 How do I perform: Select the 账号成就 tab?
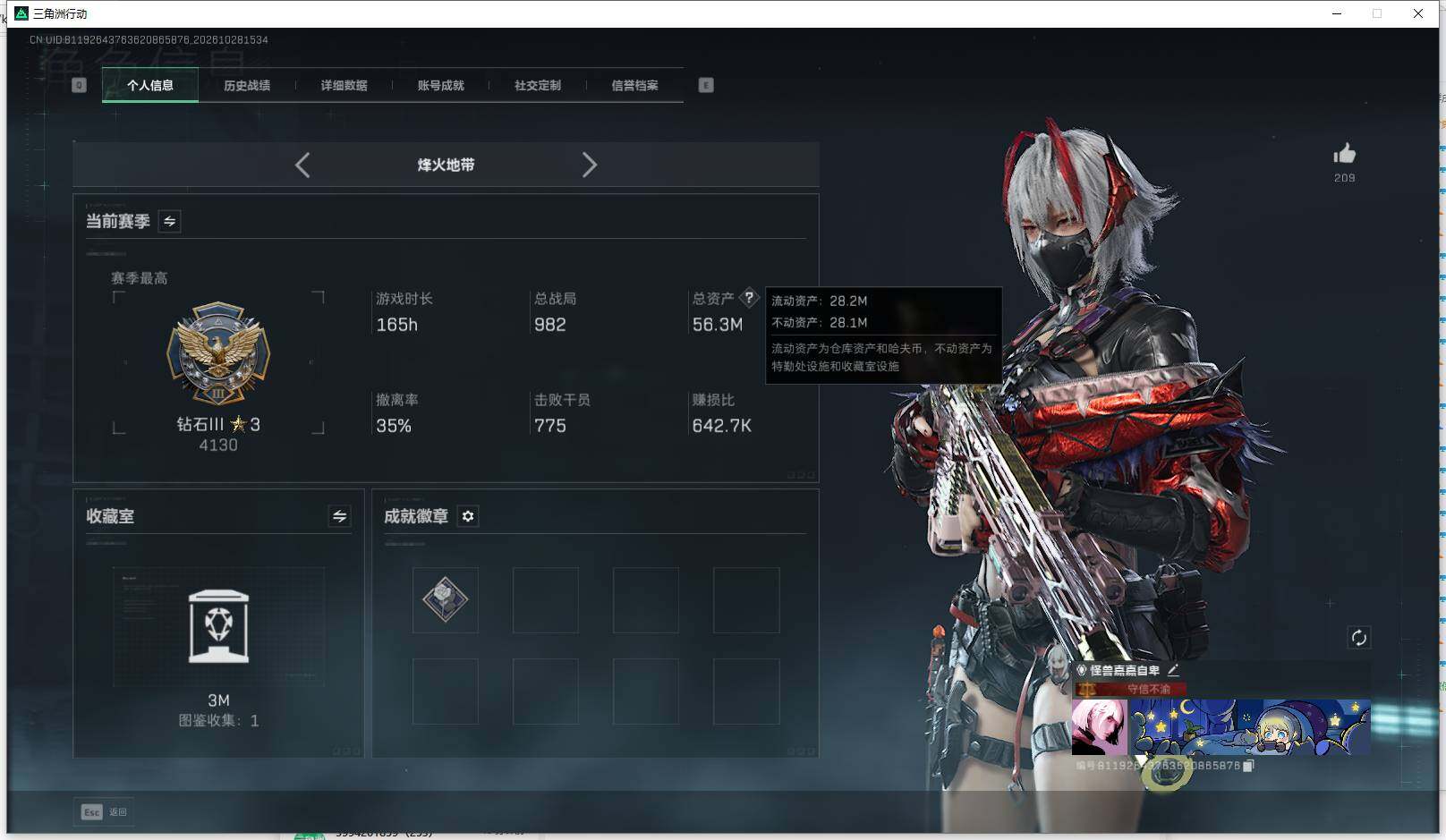click(440, 86)
